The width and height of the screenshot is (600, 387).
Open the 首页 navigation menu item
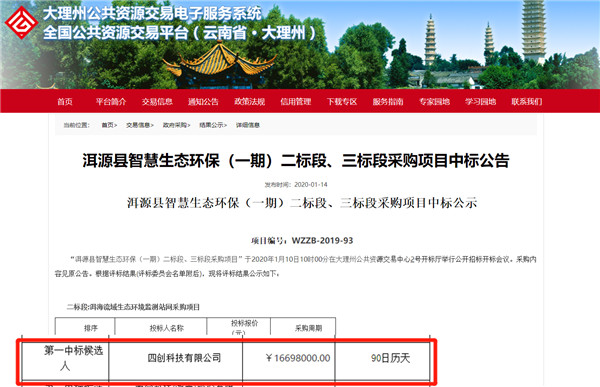[65, 101]
